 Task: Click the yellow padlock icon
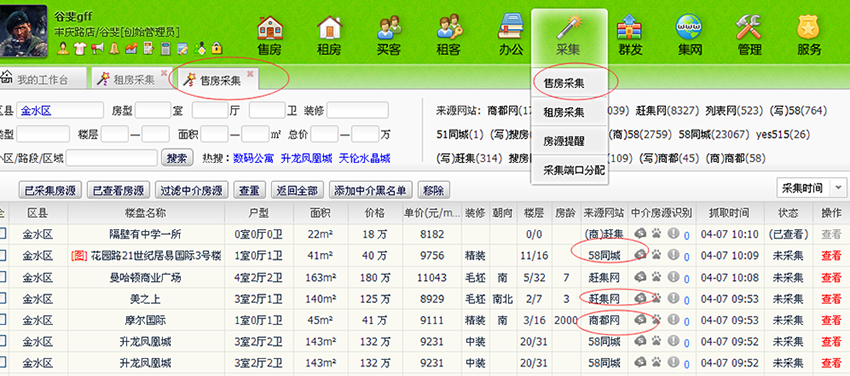(x=217, y=48)
